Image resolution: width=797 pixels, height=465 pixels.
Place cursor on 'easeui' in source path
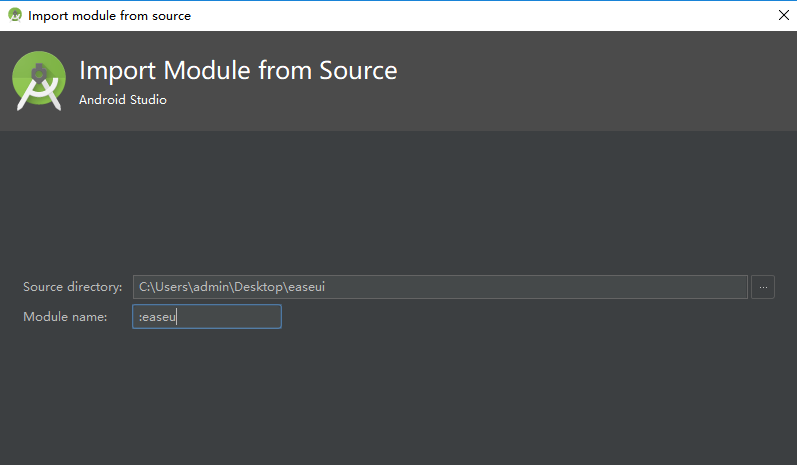point(306,287)
